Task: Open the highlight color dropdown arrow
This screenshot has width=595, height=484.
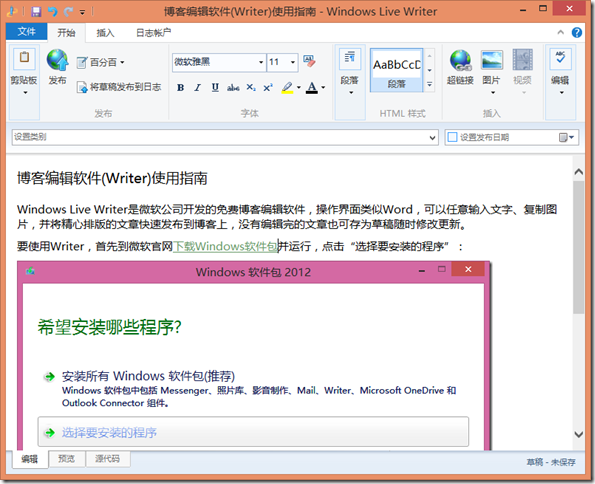Action: (x=299, y=88)
